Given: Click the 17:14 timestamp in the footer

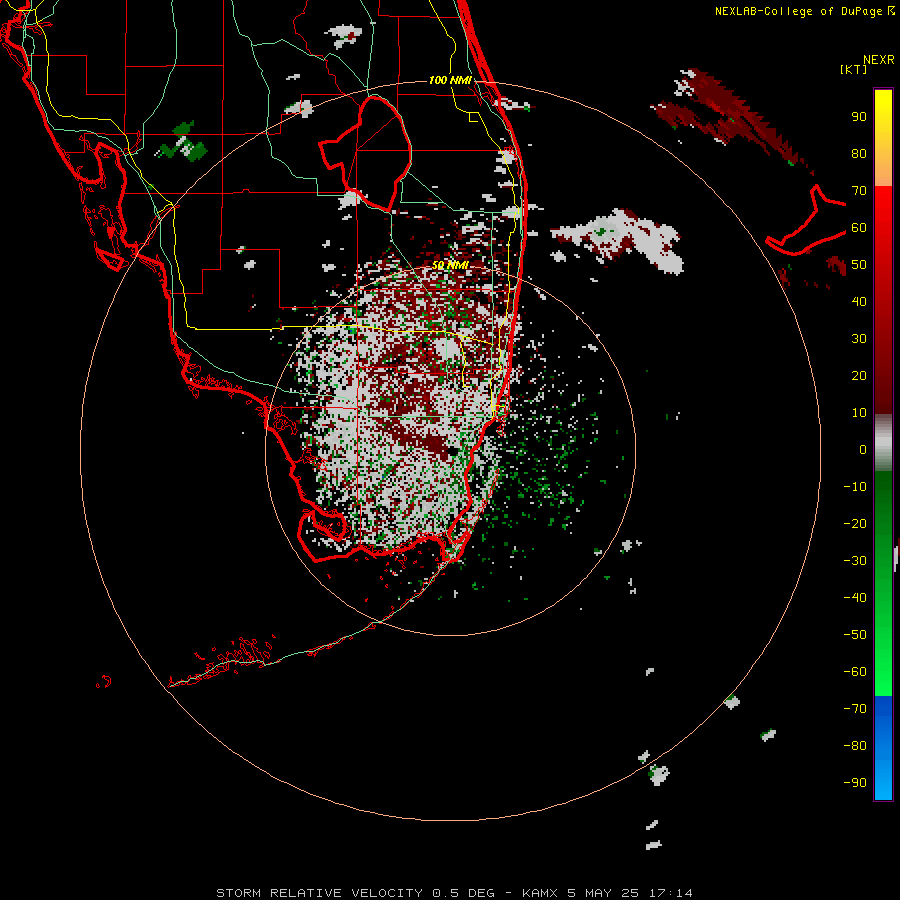Looking at the screenshot, I should tap(670, 893).
